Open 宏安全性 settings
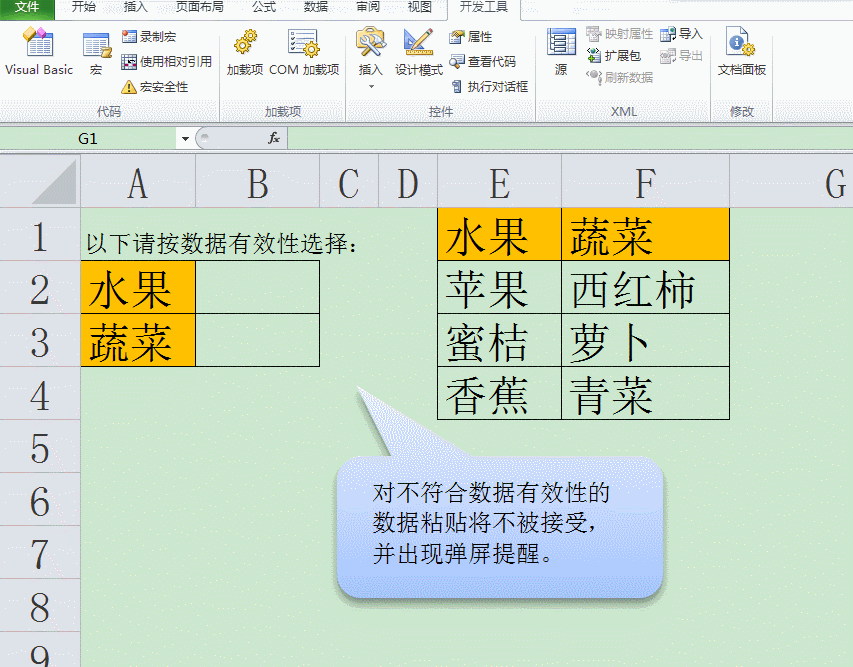This screenshot has height=667, width=853. point(155,87)
